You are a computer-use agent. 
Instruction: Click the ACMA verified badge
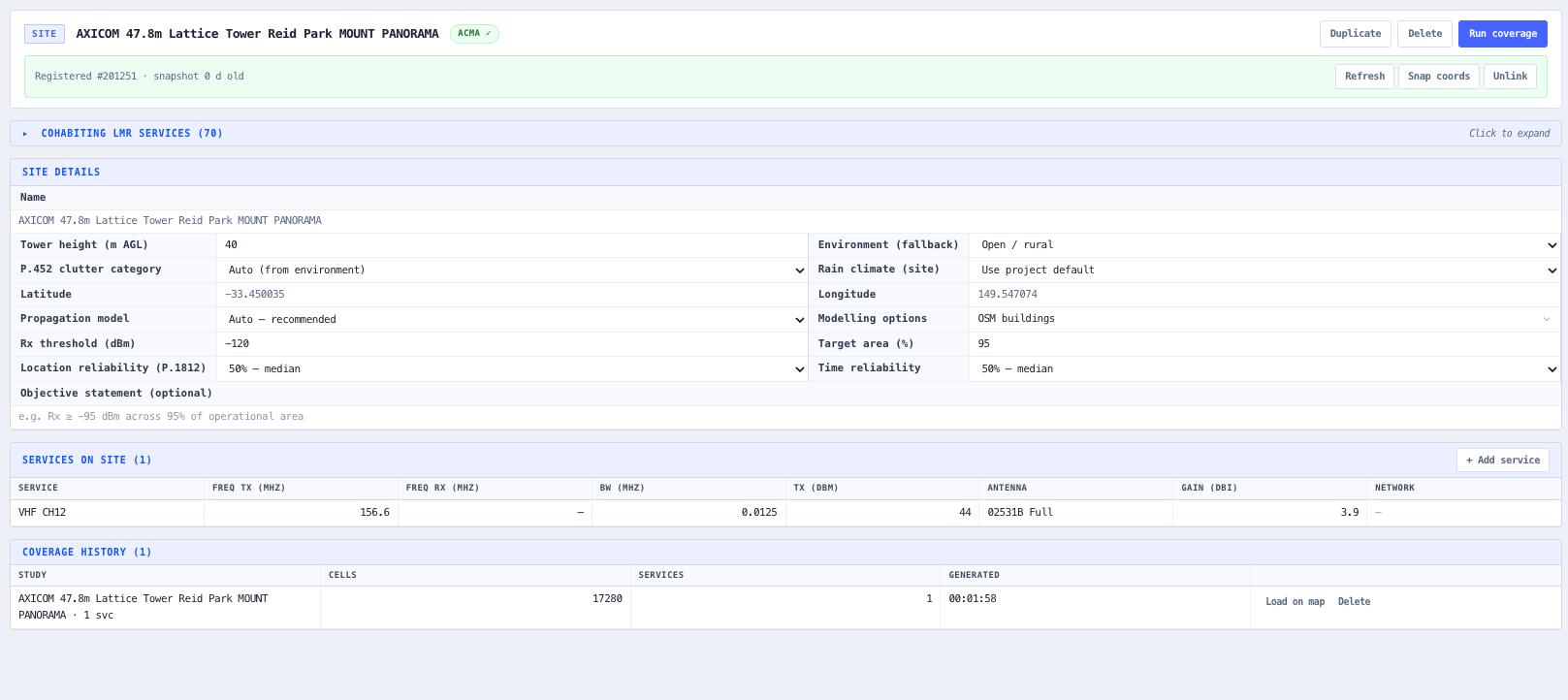pyautogui.click(x=474, y=34)
